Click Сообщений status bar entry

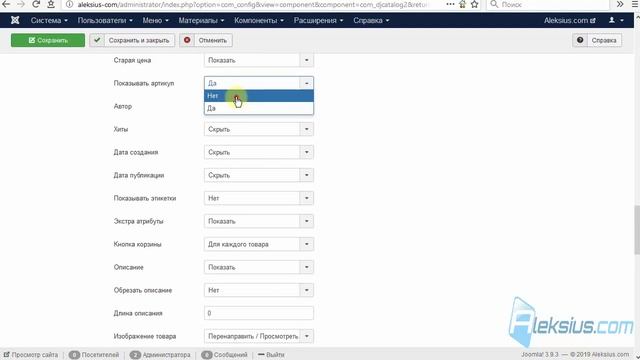coord(224,355)
